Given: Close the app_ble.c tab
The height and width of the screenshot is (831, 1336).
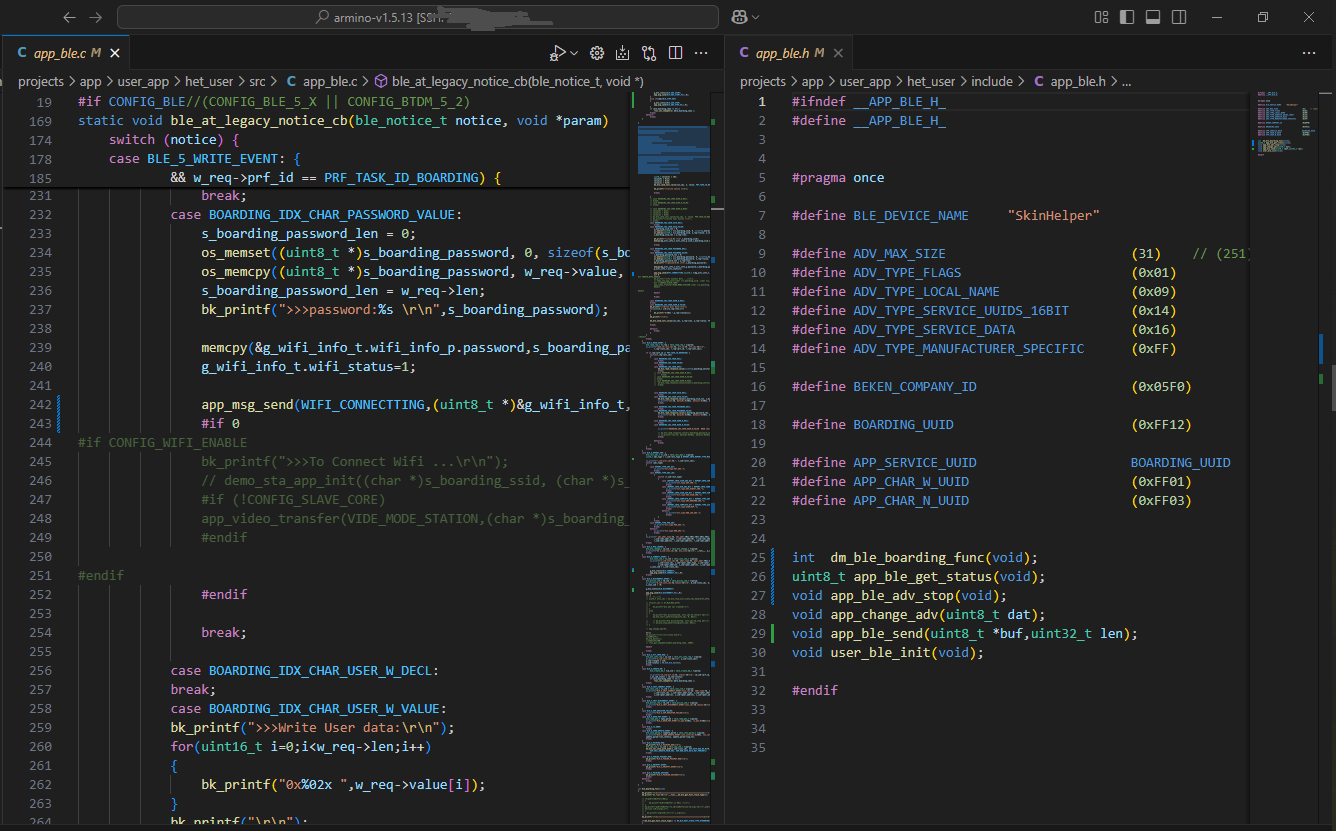Looking at the screenshot, I should pos(116,53).
